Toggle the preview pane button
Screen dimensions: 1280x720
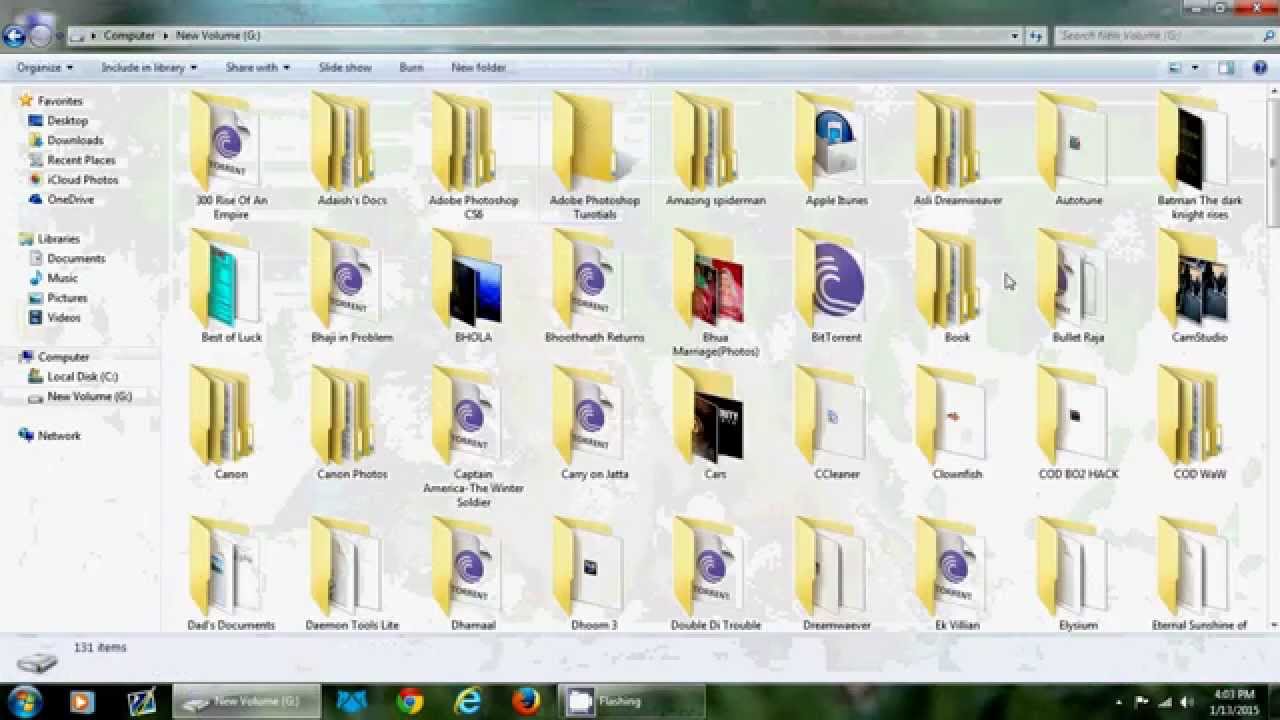pos(1226,68)
